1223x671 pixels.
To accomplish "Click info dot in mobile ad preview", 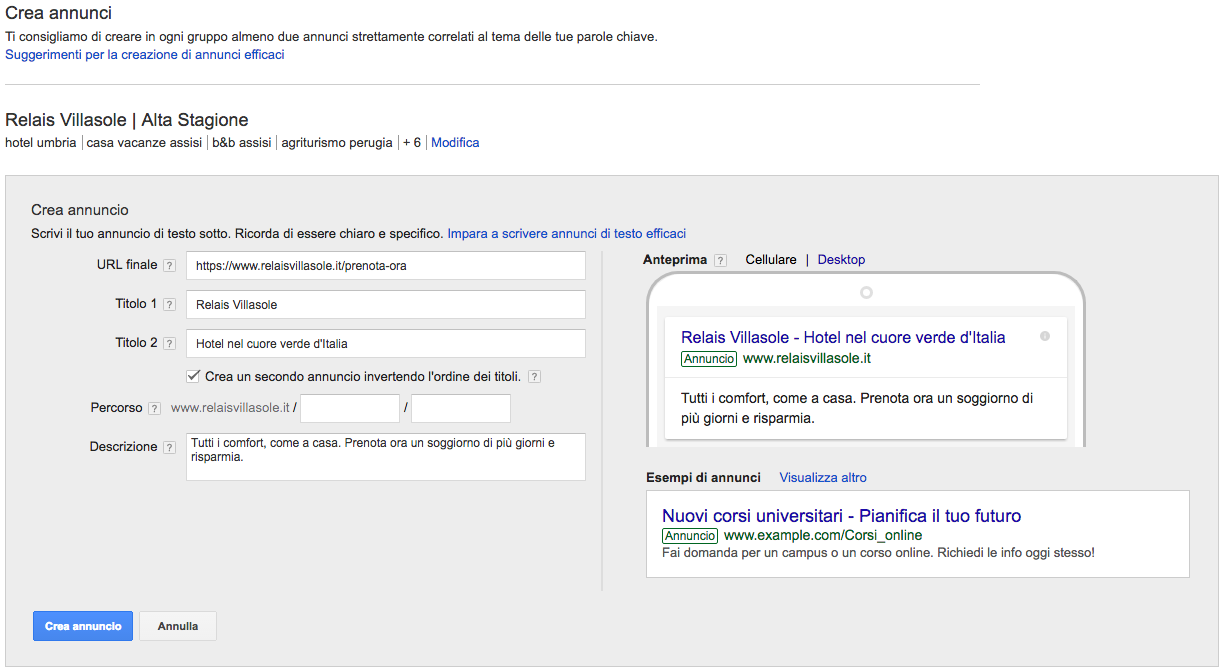I will pyautogui.click(x=1045, y=337).
